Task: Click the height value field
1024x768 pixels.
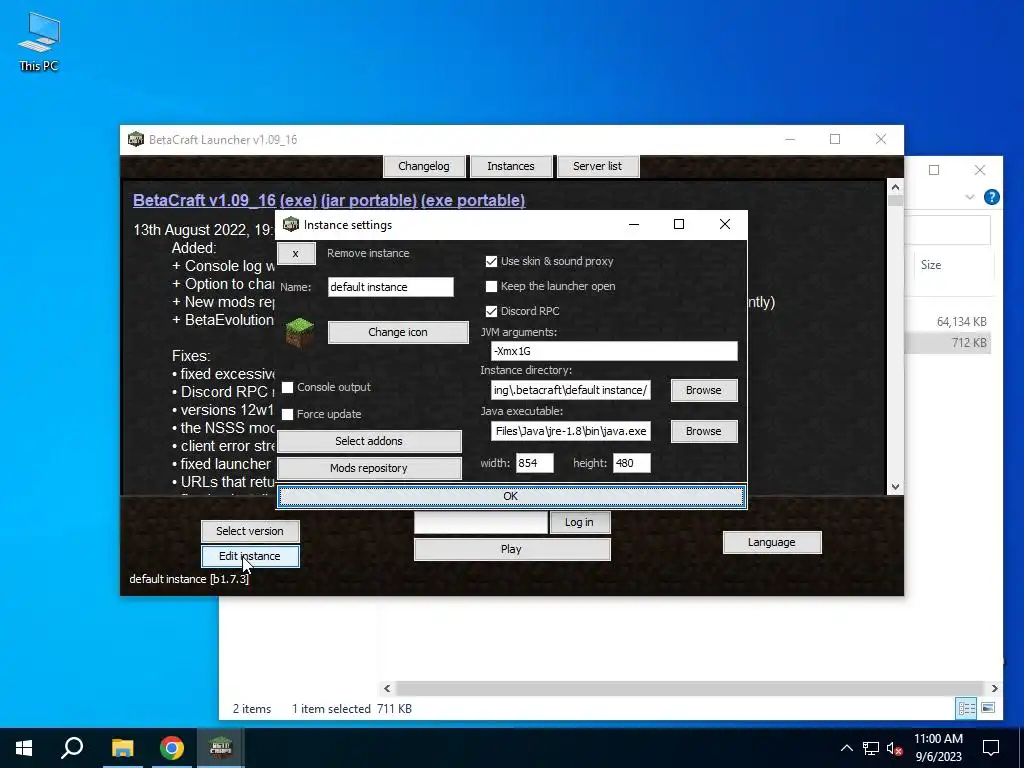Action: point(632,463)
